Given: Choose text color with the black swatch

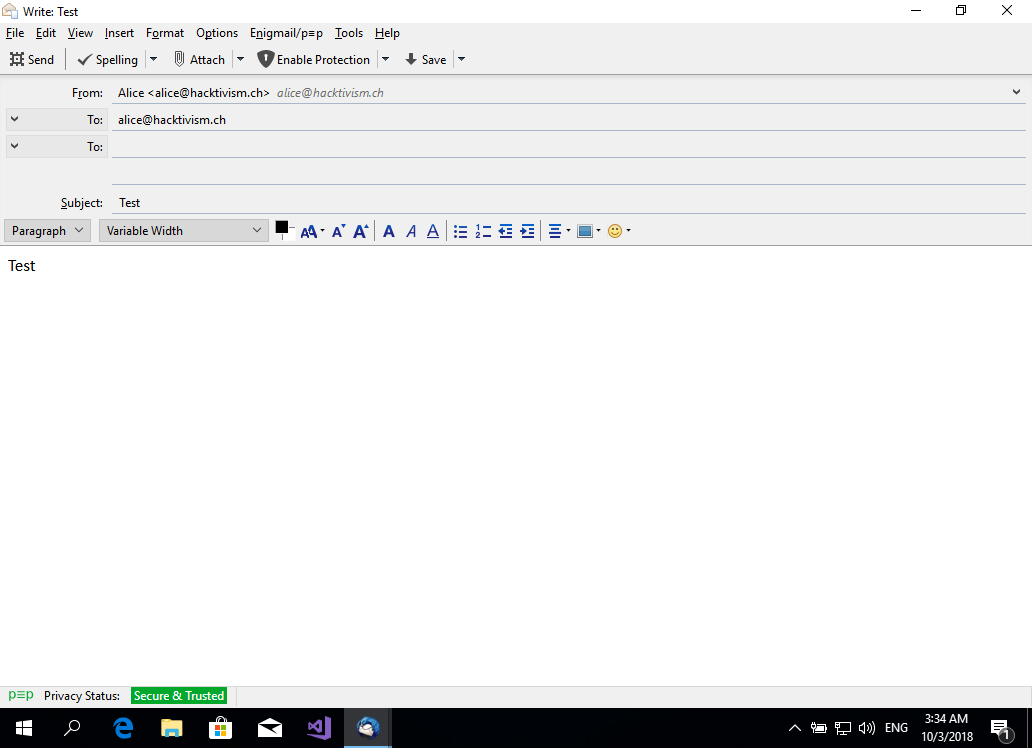Looking at the screenshot, I should pyautogui.click(x=282, y=228).
